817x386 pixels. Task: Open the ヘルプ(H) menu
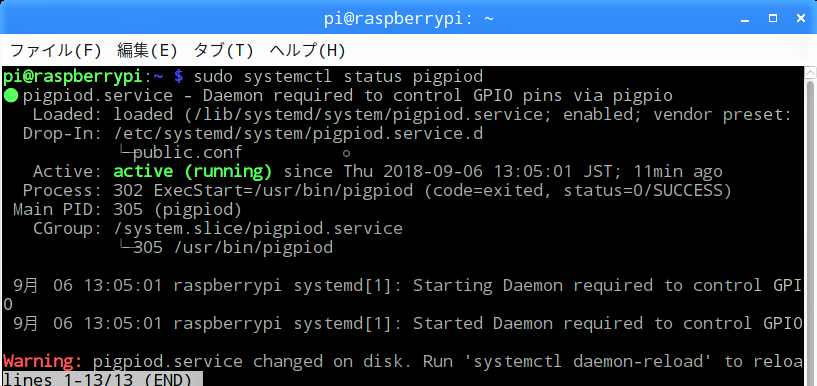coord(307,51)
